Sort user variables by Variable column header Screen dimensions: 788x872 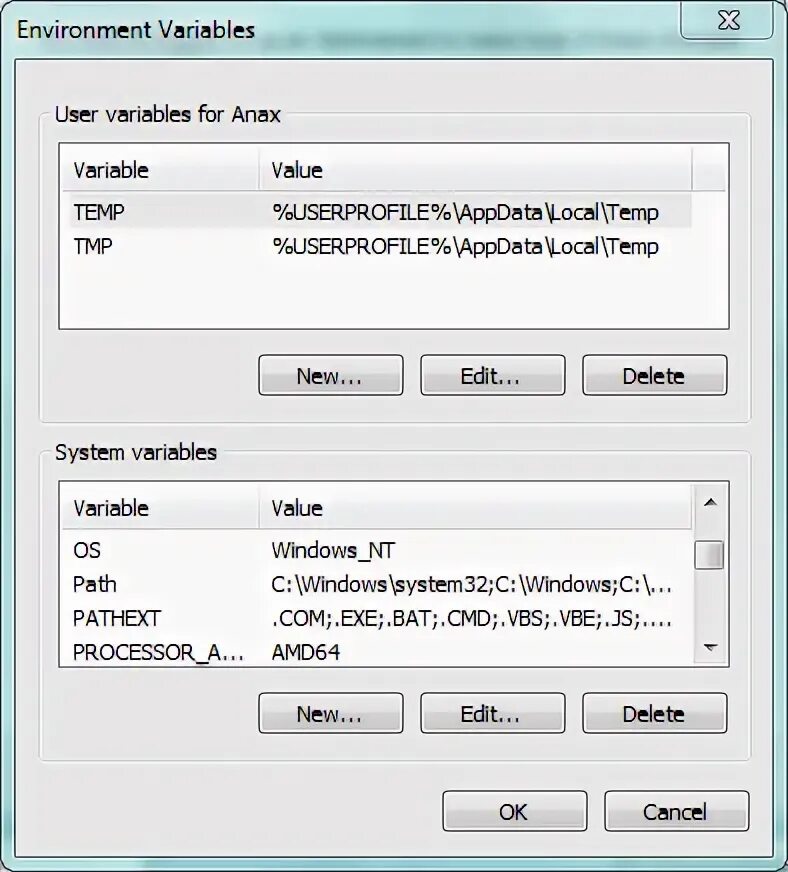(x=160, y=170)
